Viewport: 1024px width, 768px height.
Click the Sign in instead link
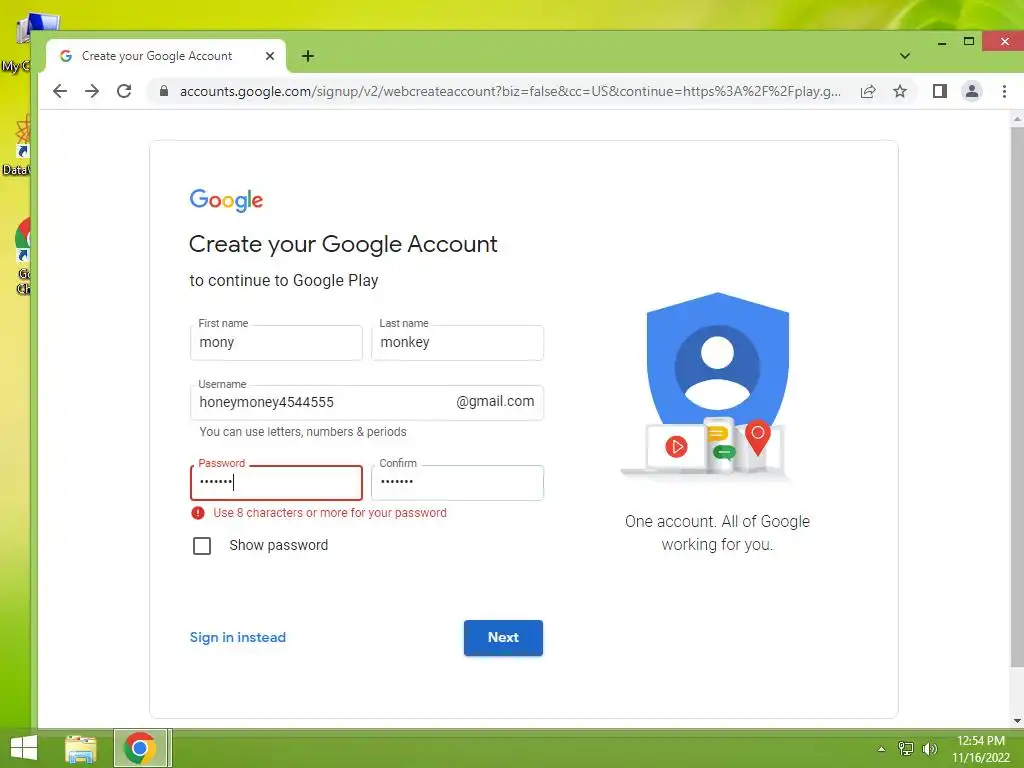238,637
